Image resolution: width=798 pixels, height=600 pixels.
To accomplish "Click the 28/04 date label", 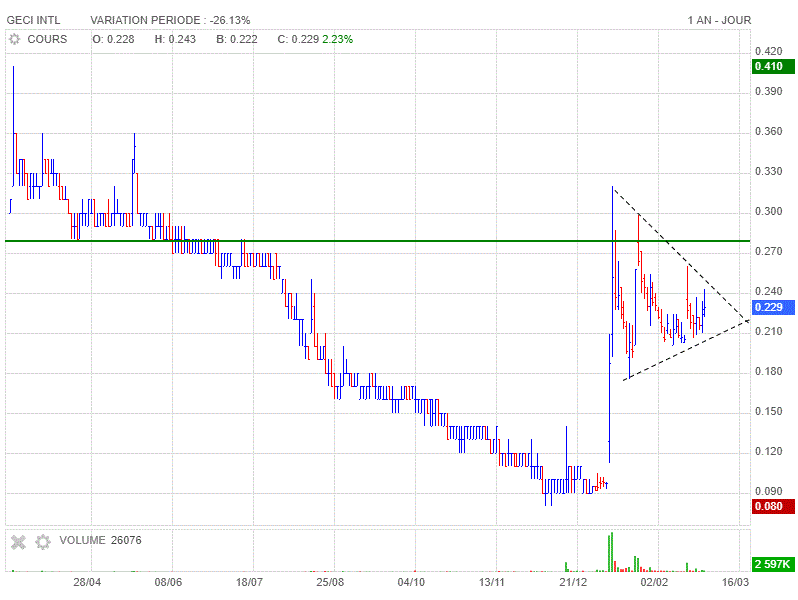I will tap(87, 582).
